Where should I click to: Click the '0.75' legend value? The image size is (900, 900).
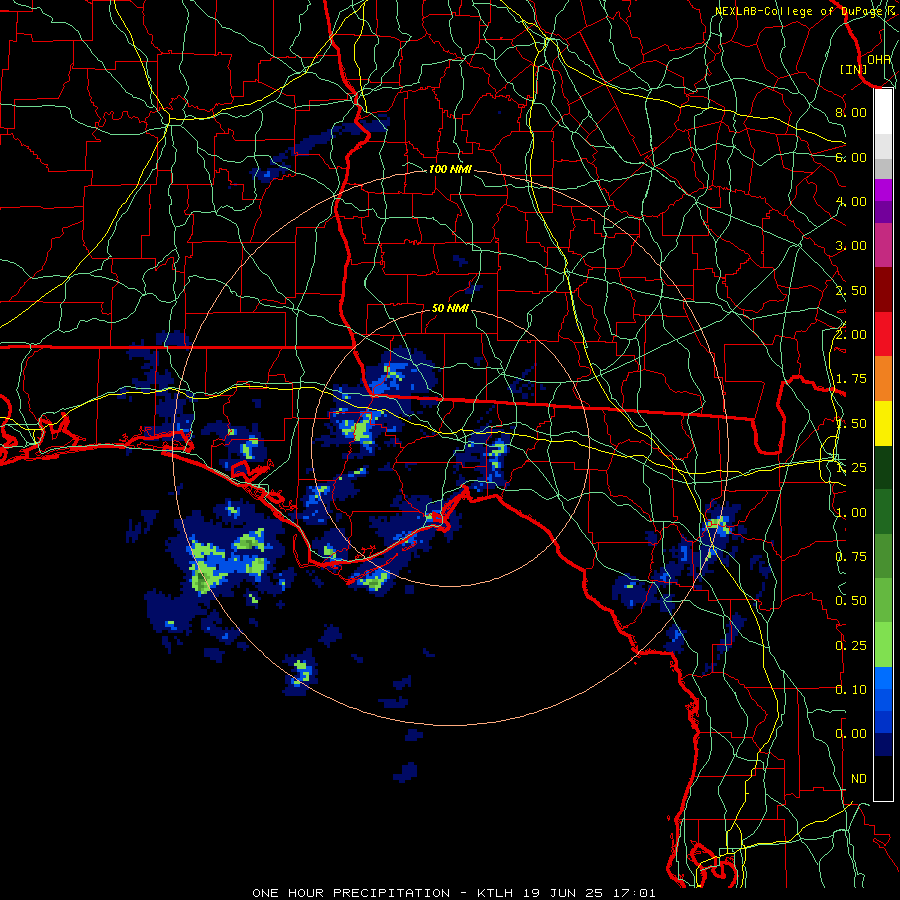point(851,557)
